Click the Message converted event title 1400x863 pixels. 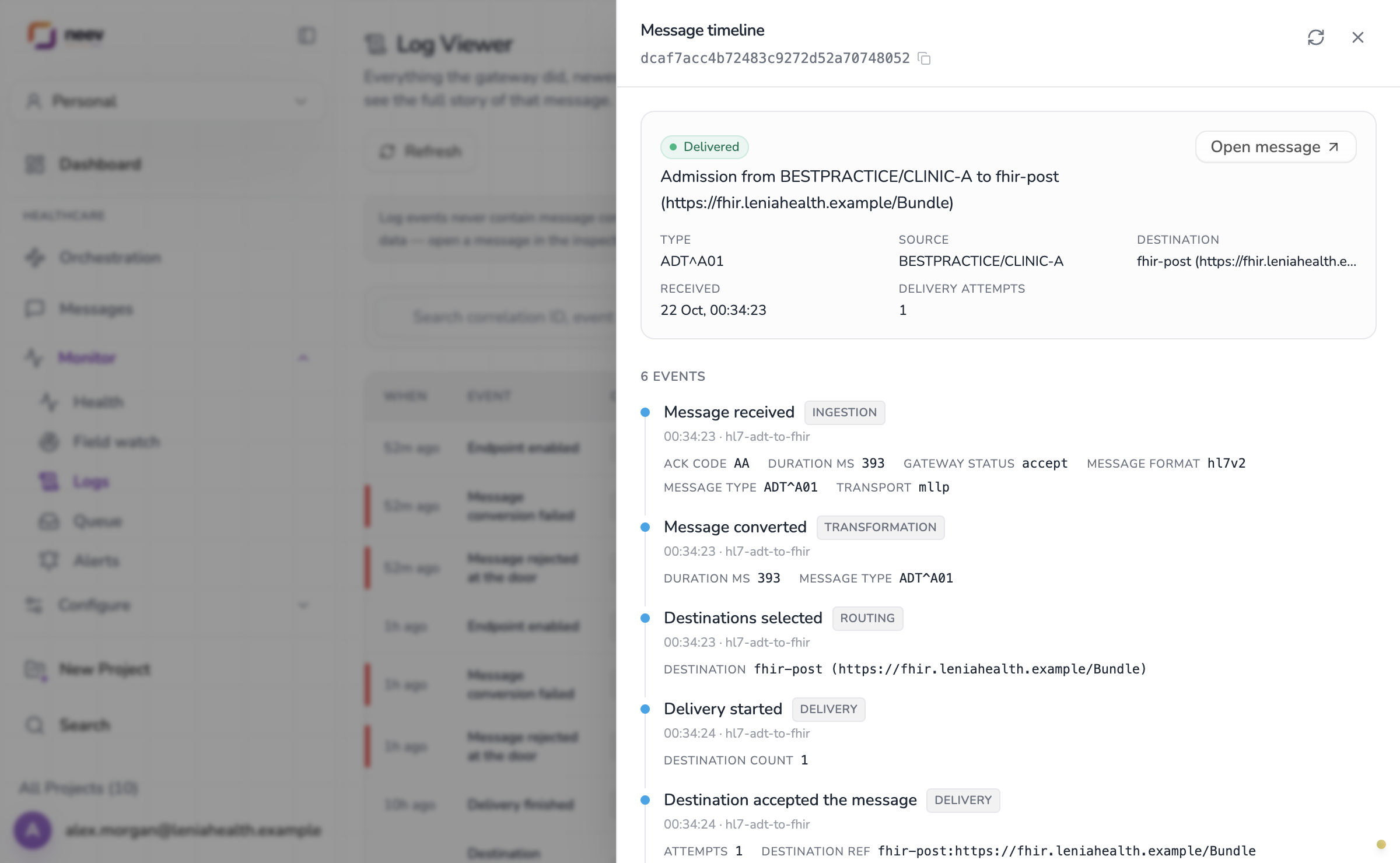click(x=735, y=527)
